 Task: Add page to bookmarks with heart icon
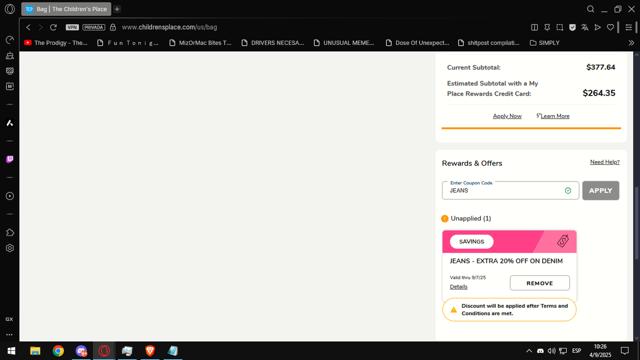coord(610,27)
